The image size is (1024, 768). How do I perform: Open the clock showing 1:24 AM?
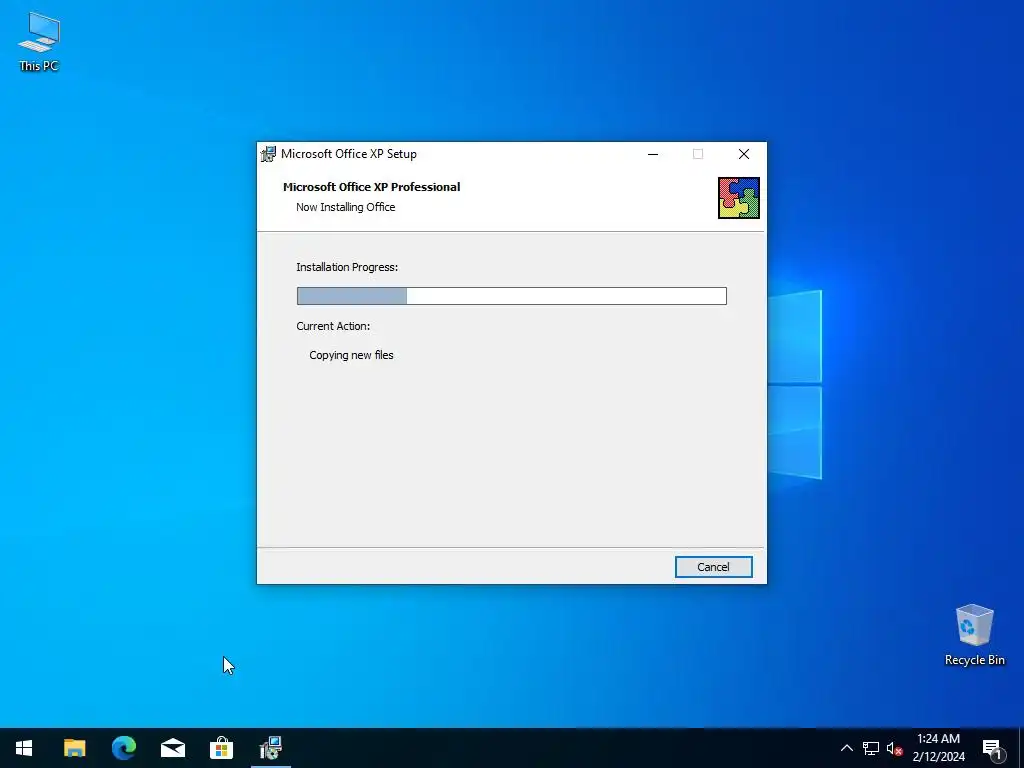click(938, 748)
